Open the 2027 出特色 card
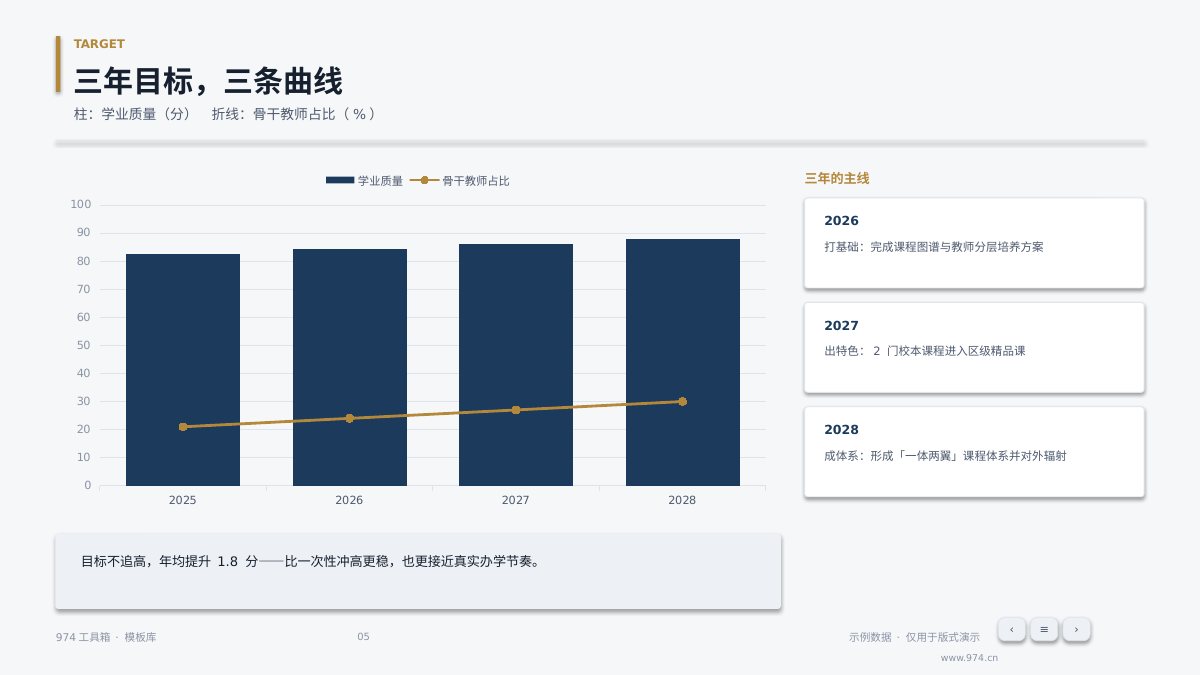Image resolution: width=1200 pixels, height=675 pixels. tap(974, 347)
